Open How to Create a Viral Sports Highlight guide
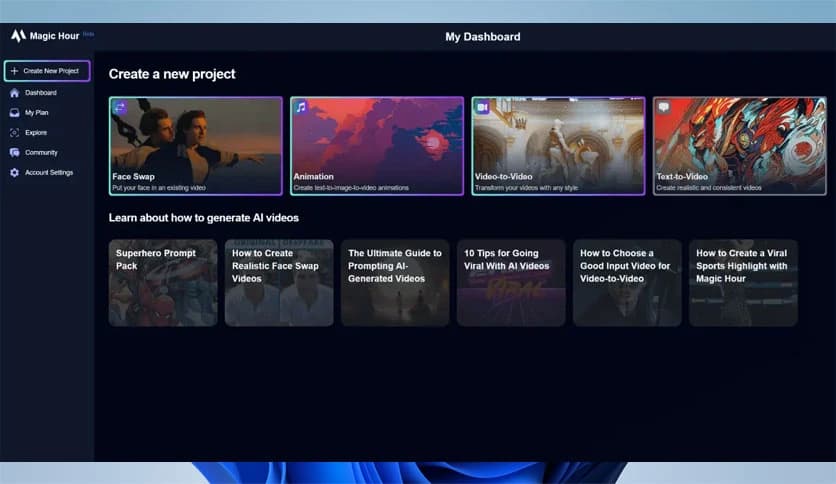 (743, 283)
